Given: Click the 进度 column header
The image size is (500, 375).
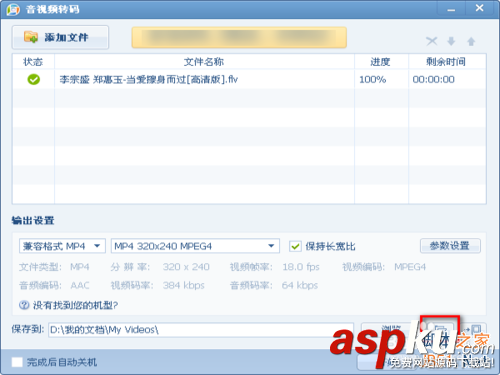Looking at the screenshot, I should [x=381, y=62].
